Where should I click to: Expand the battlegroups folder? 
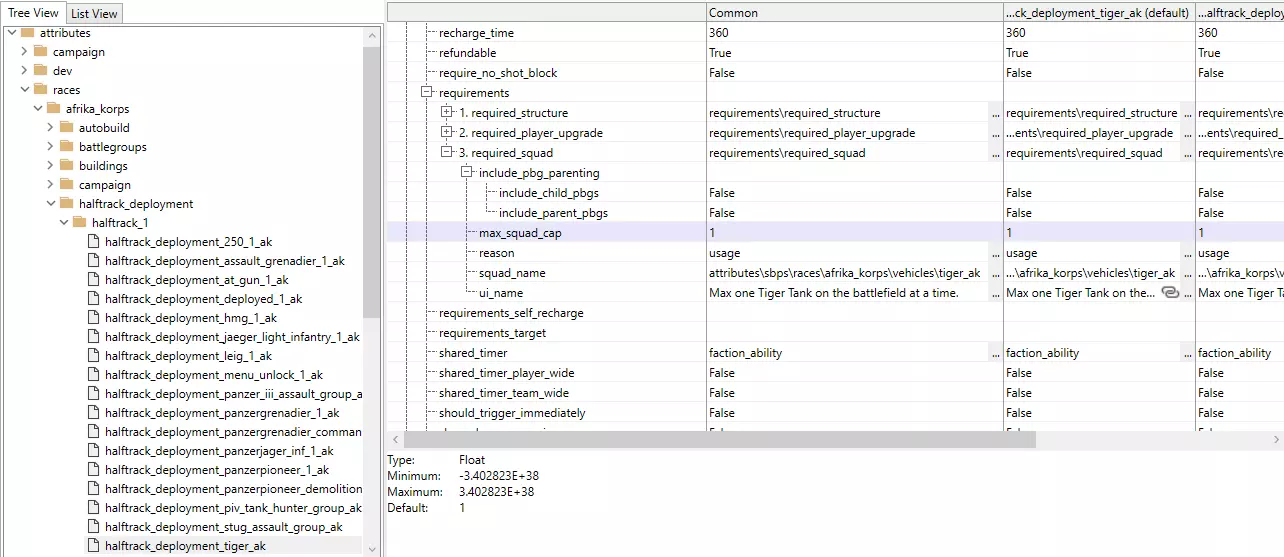pyautogui.click(x=50, y=147)
